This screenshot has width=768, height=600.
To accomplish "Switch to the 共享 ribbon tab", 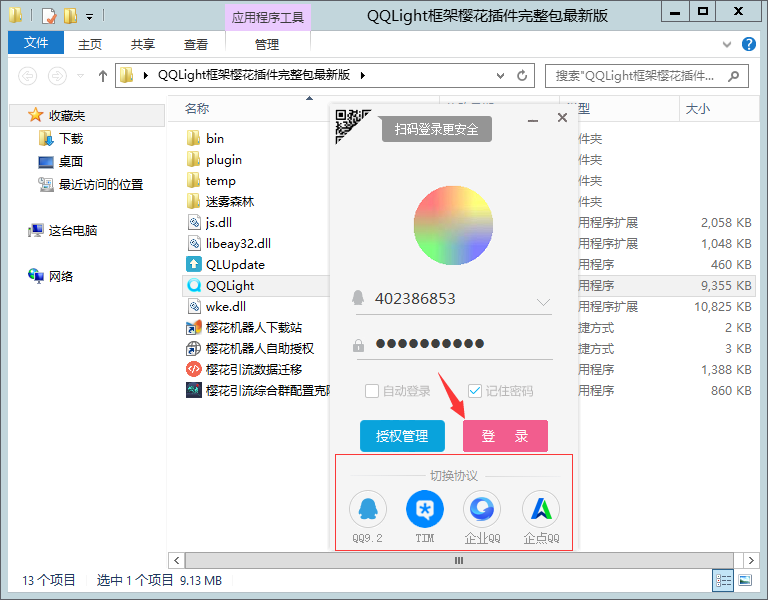I will (143, 44).
